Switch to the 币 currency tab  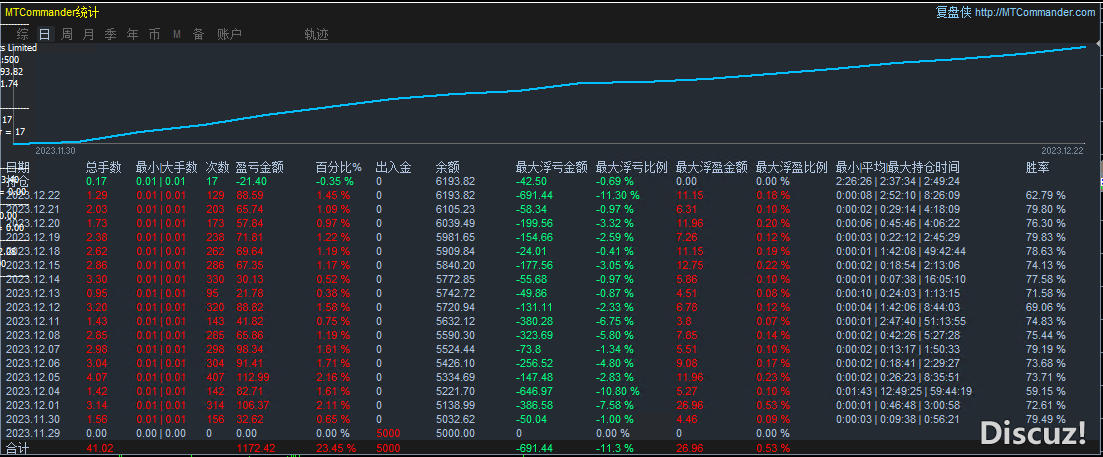(154, 34)
